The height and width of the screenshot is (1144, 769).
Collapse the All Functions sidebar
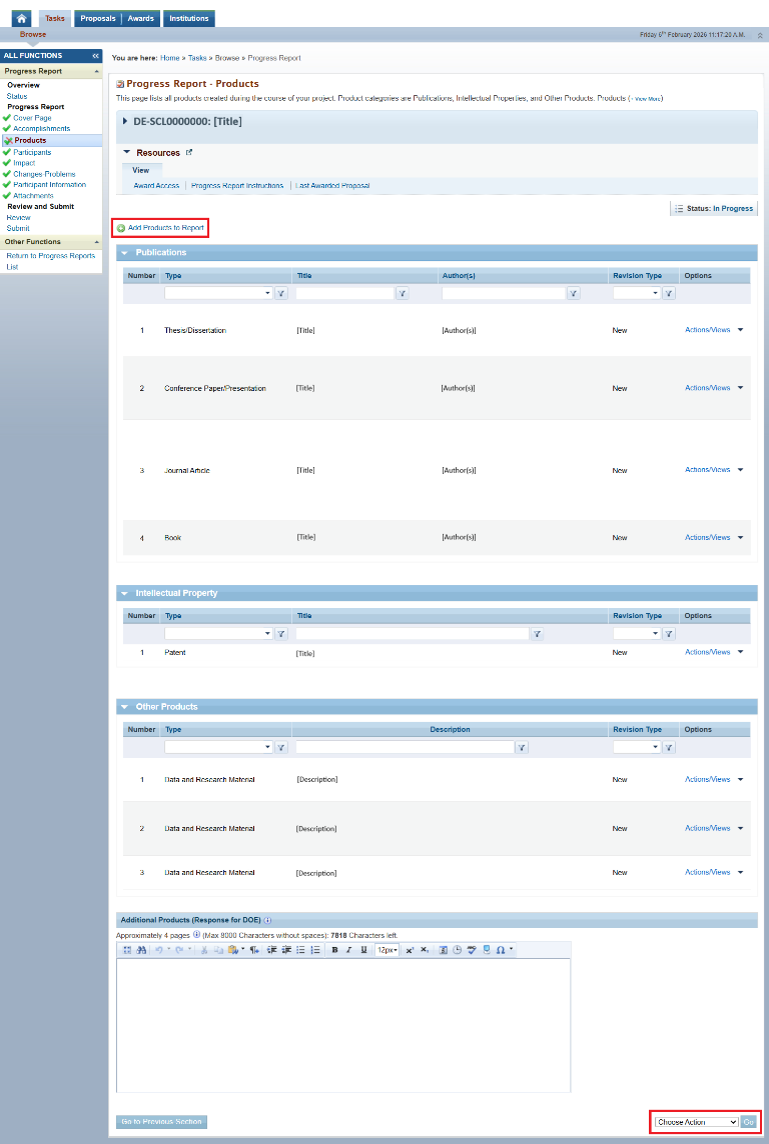[95, 56]
